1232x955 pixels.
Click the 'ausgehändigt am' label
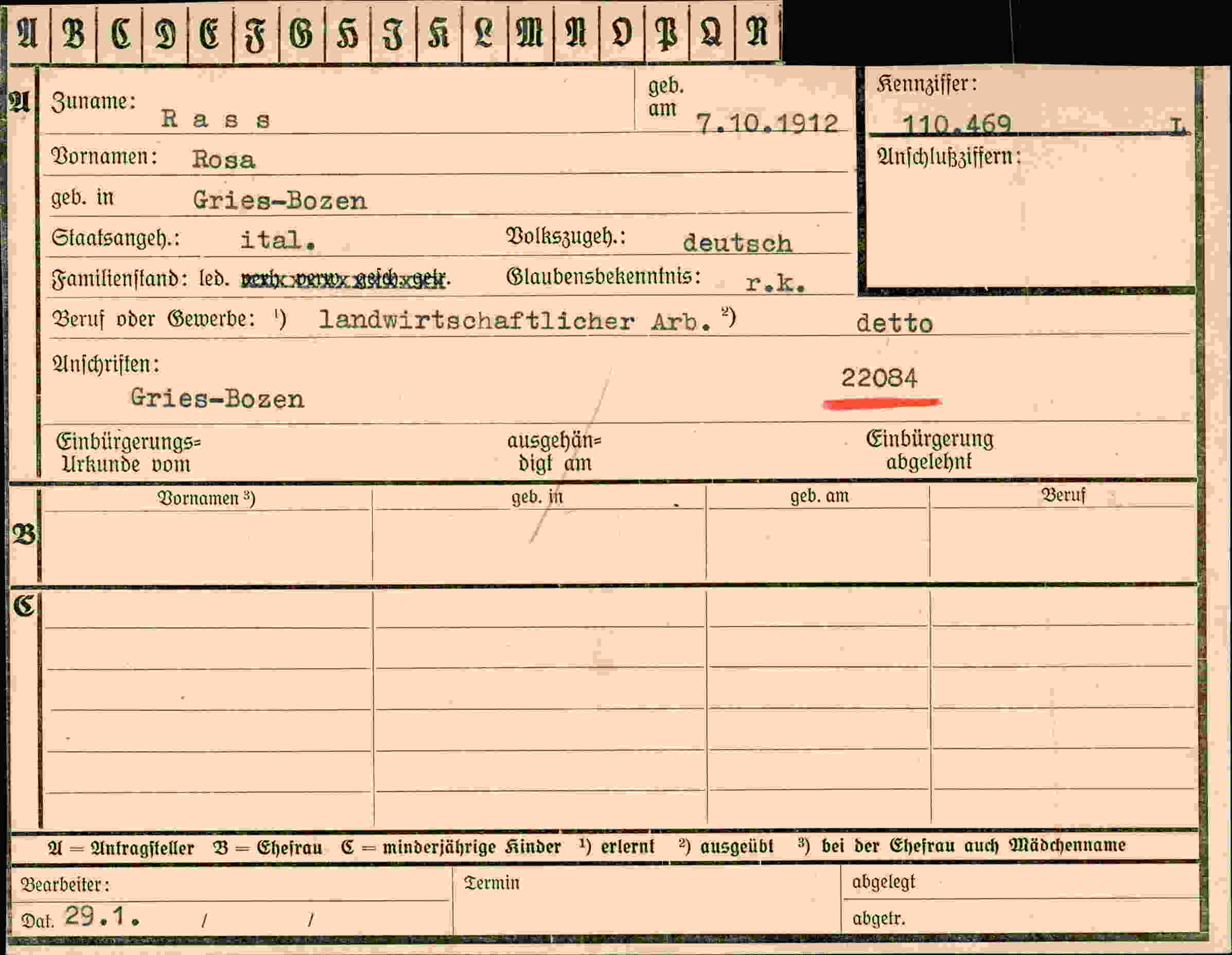click(554, 452)
